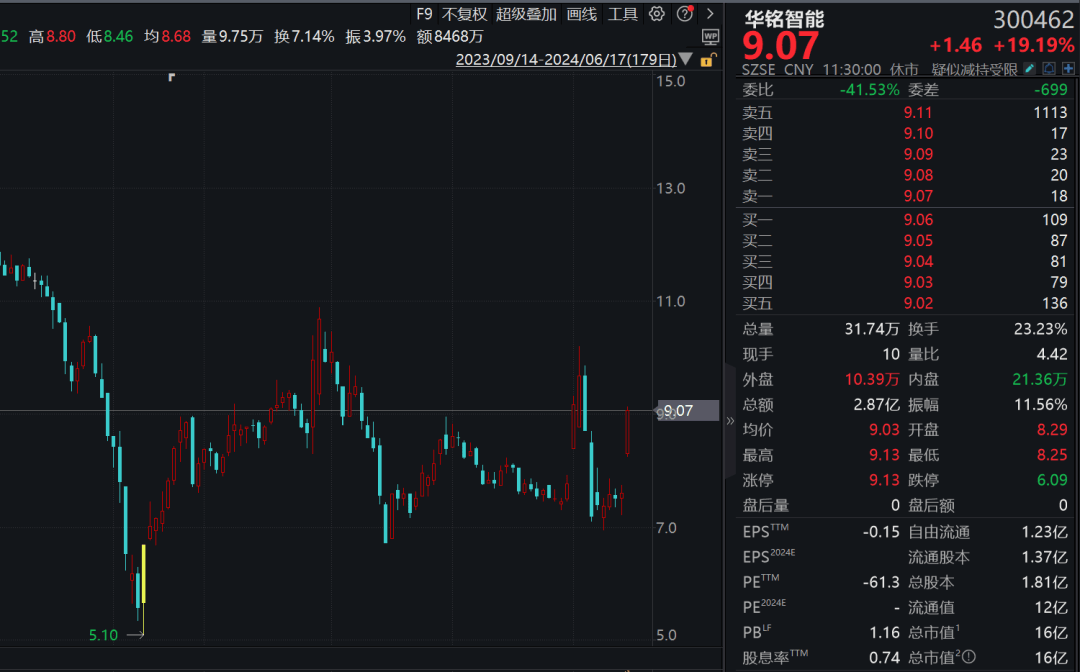Open the 工具 menu
This screenshot has width=1080, height=672.
(x=622, y=15)
